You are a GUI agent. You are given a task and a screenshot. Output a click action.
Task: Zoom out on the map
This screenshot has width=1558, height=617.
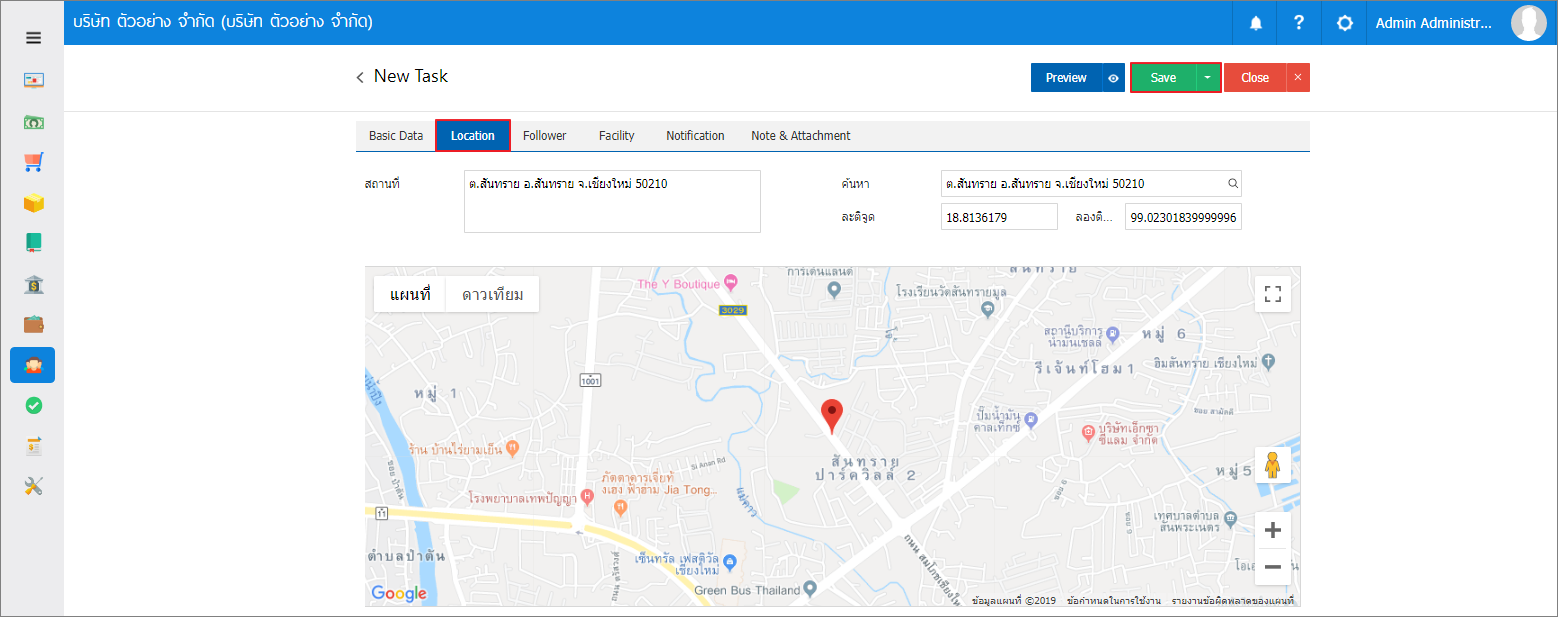pos(1273,567)
